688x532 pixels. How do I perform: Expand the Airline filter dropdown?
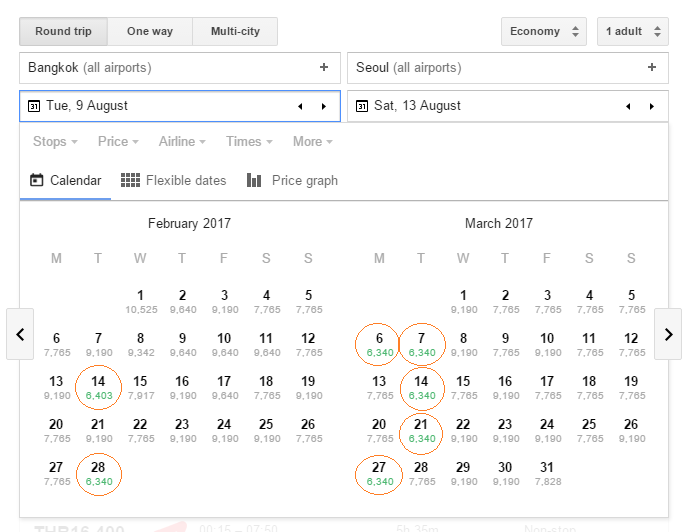click(182, 142)
